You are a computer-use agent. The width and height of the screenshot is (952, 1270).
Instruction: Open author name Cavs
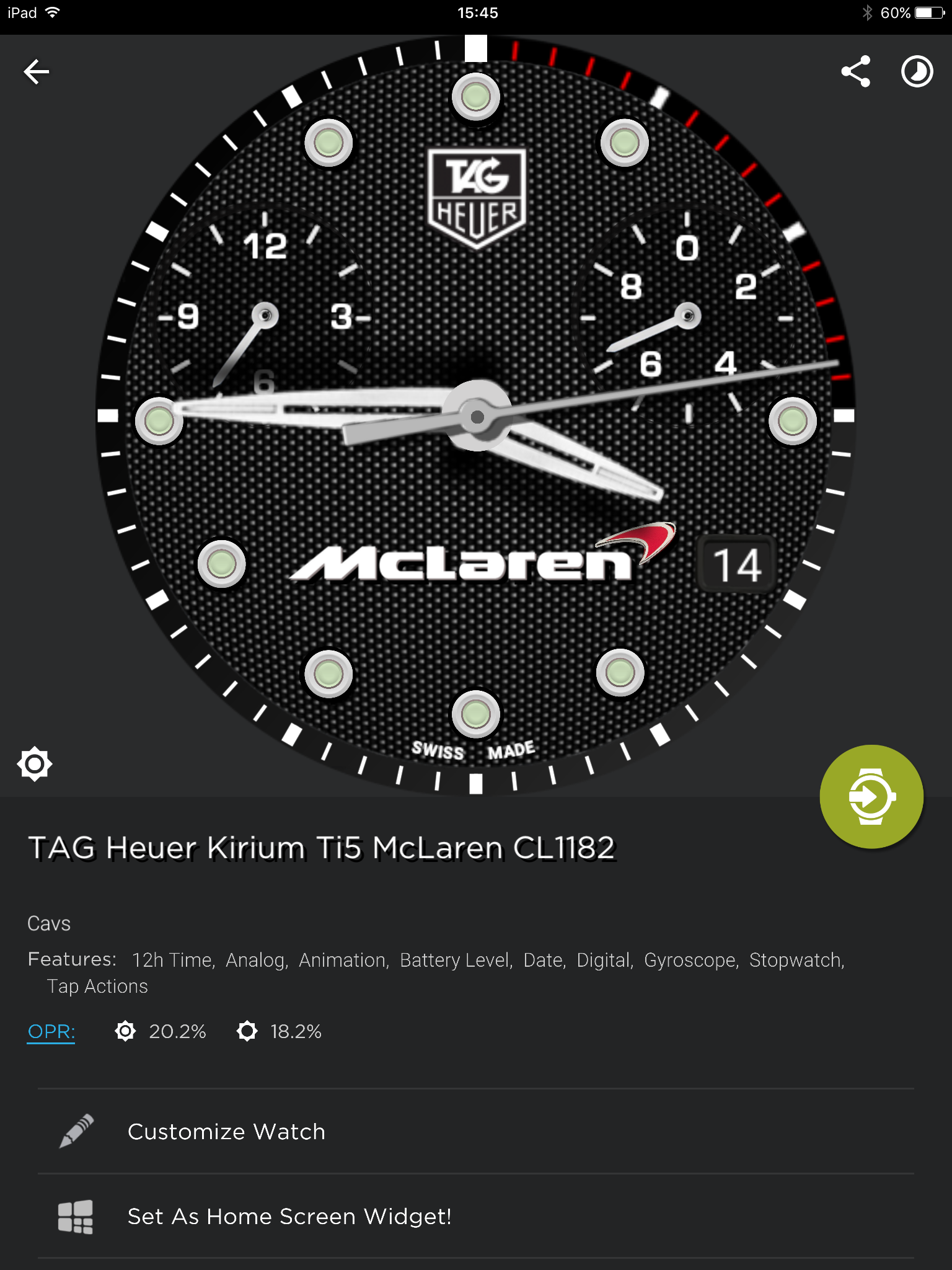coord(49,923)
